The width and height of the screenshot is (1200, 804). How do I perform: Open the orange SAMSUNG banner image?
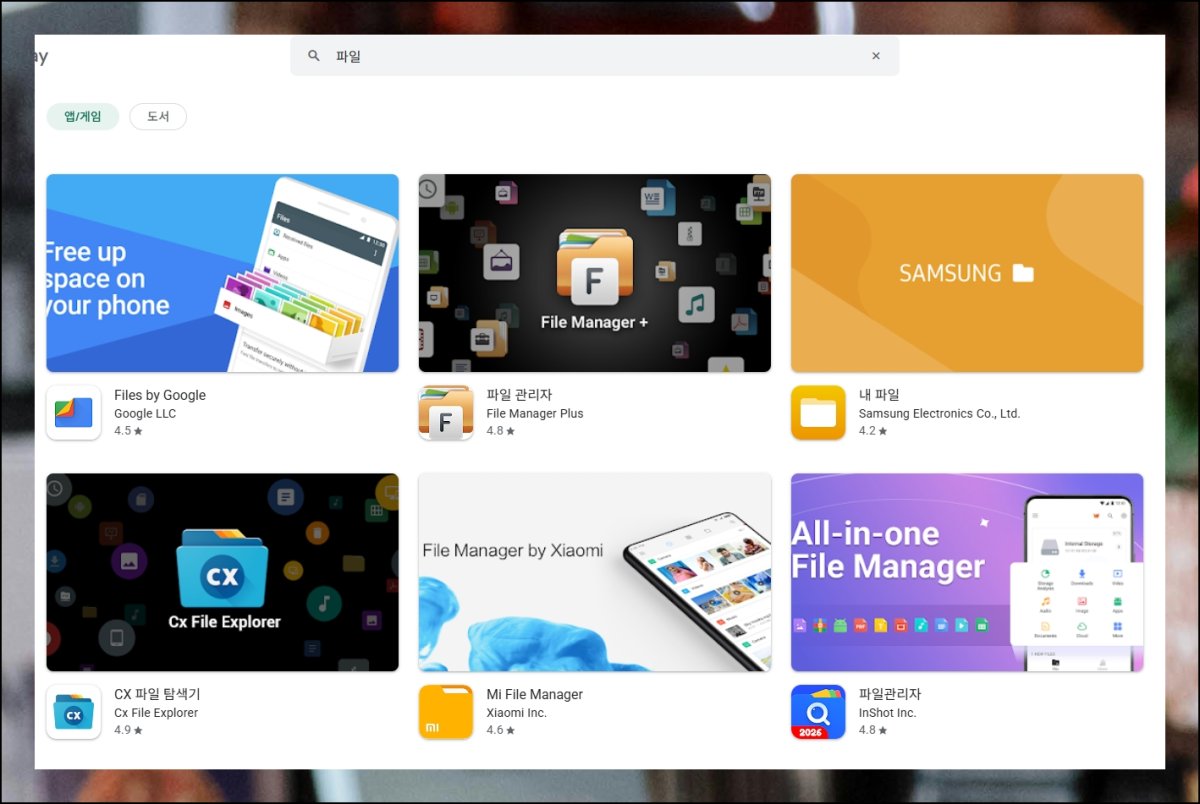click(x=967, y=273)
